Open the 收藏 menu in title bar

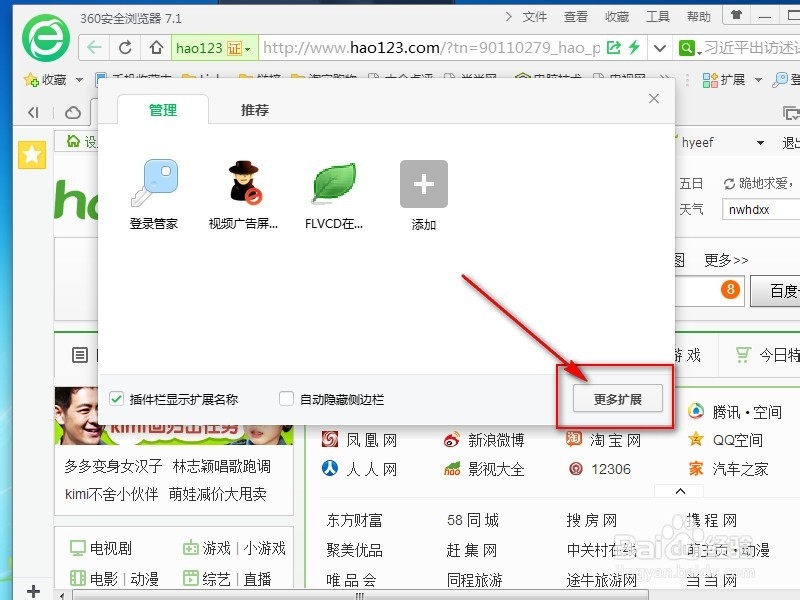(617, 17)
